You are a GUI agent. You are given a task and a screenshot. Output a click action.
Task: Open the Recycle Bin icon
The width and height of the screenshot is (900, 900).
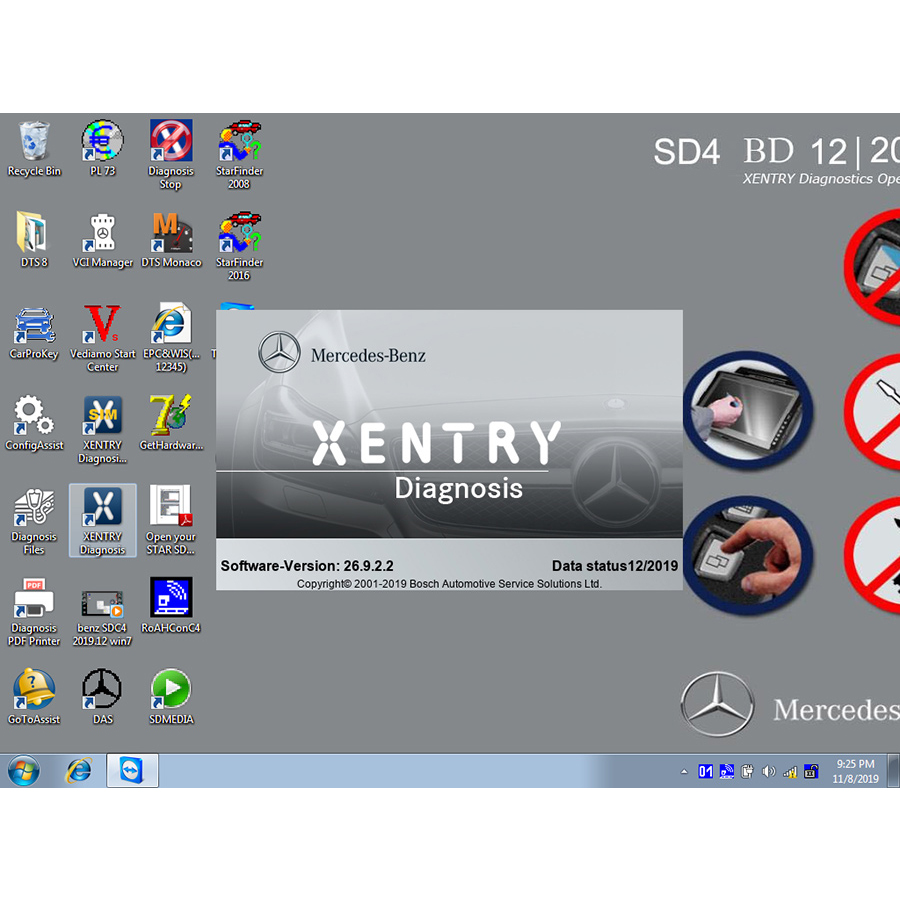pos(34,143)
